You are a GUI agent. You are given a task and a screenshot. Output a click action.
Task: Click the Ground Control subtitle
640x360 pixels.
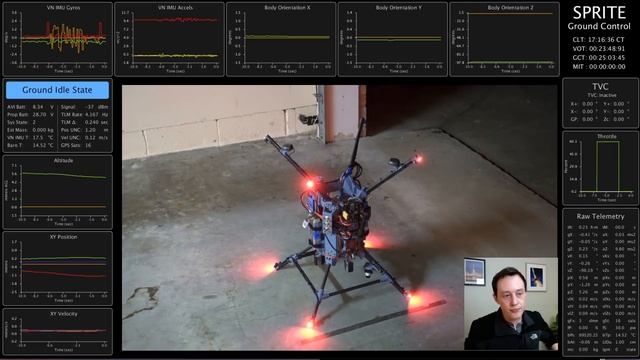pos(599,27)
